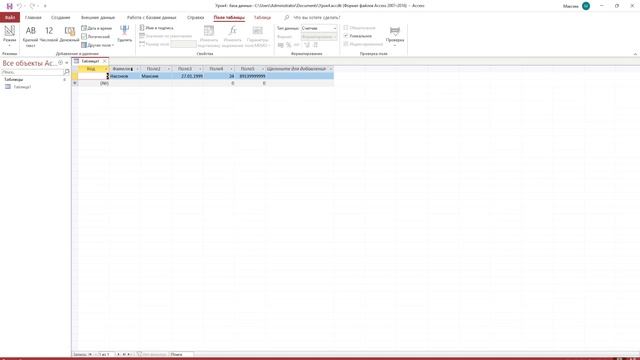This screenshot has width=640, height=360.
Task: Click the fx Изменить выражение icon
Action: click(x=233, y=31)
